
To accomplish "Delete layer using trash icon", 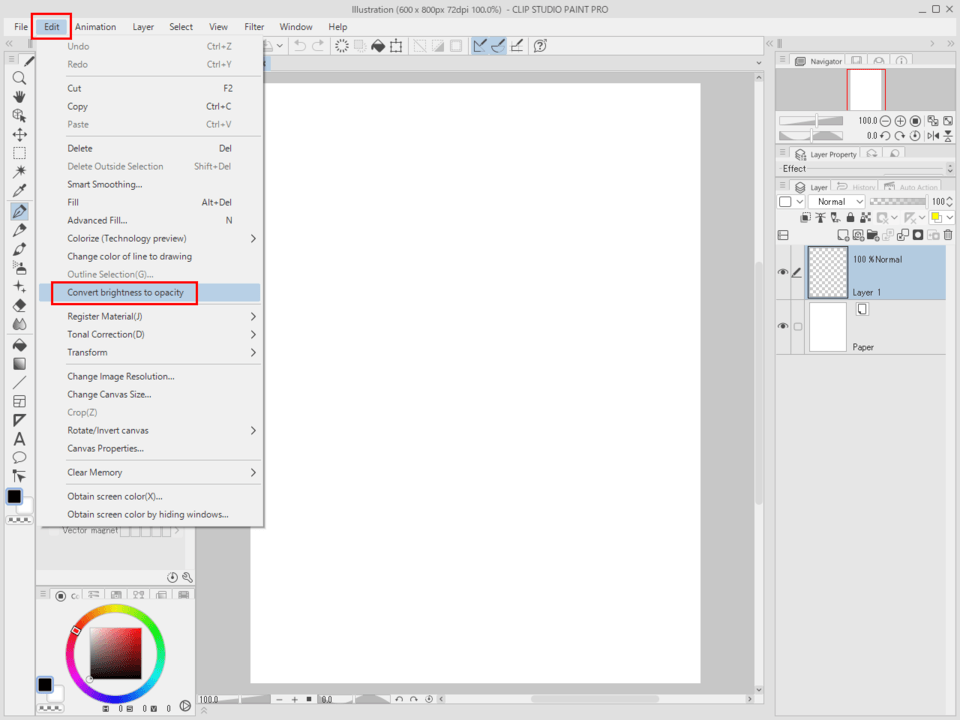I will (947, 235).
